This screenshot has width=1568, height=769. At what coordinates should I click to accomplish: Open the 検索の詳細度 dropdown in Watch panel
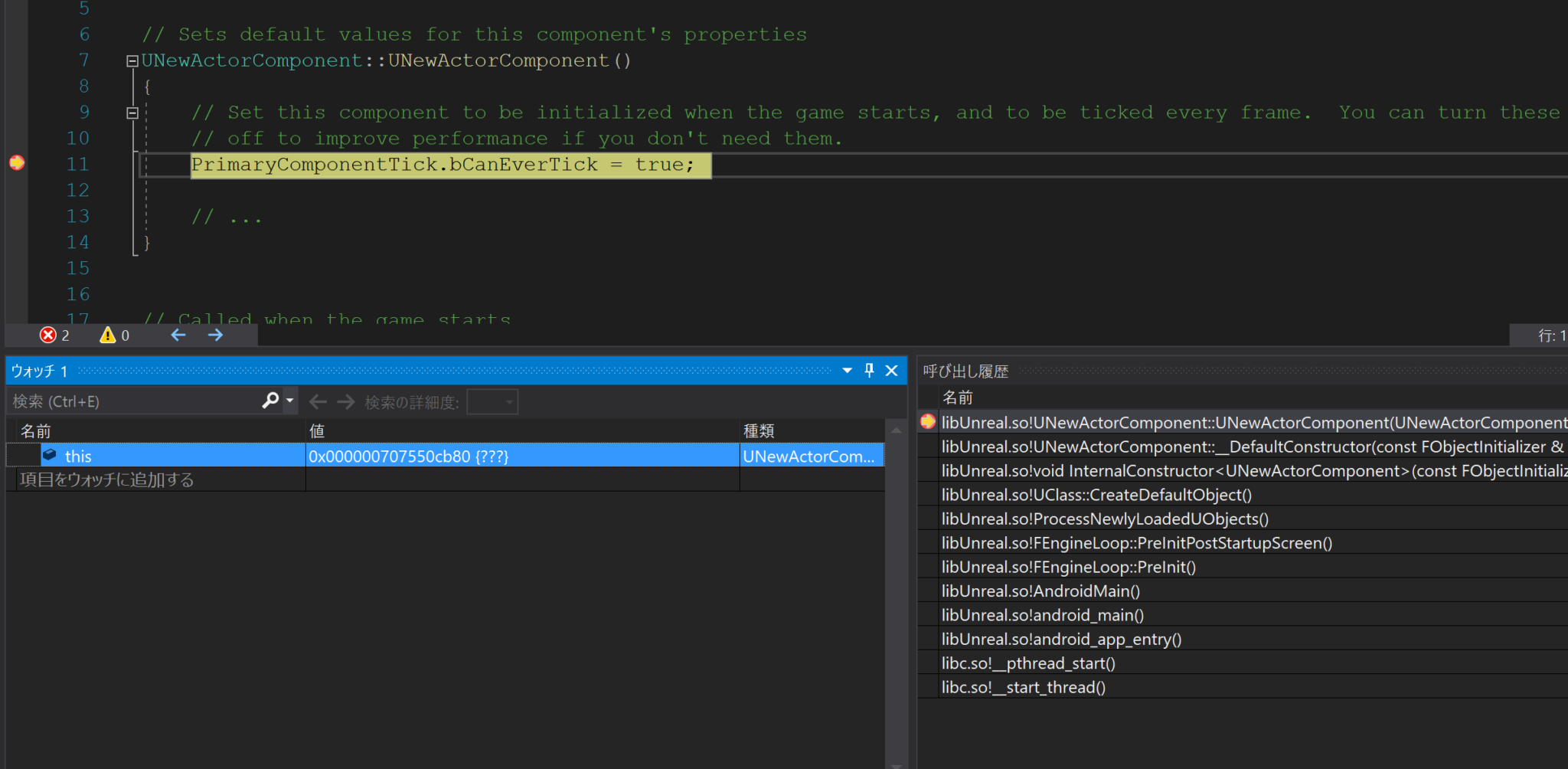492,401
